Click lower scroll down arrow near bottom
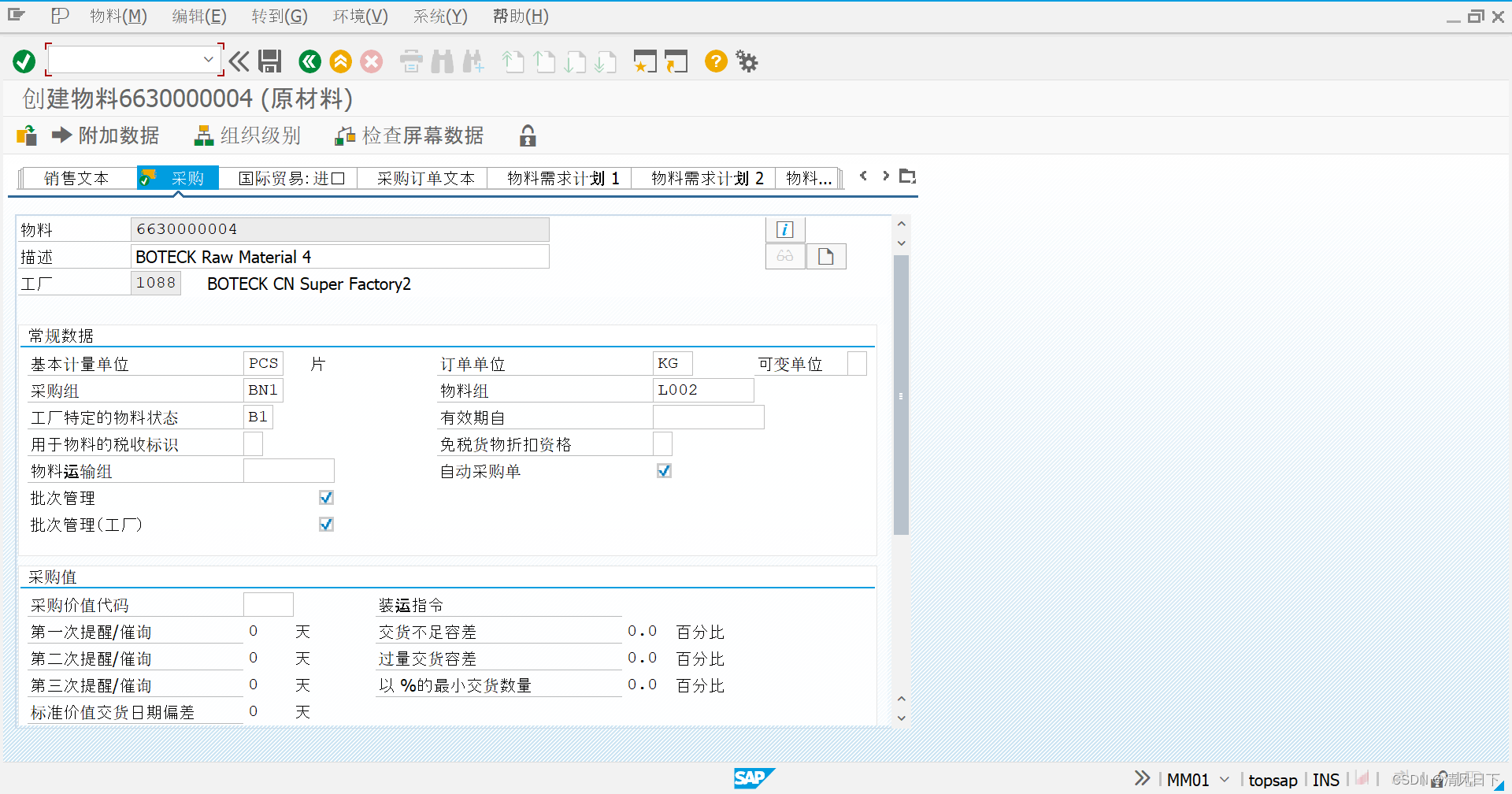 [x=902, y=718]
